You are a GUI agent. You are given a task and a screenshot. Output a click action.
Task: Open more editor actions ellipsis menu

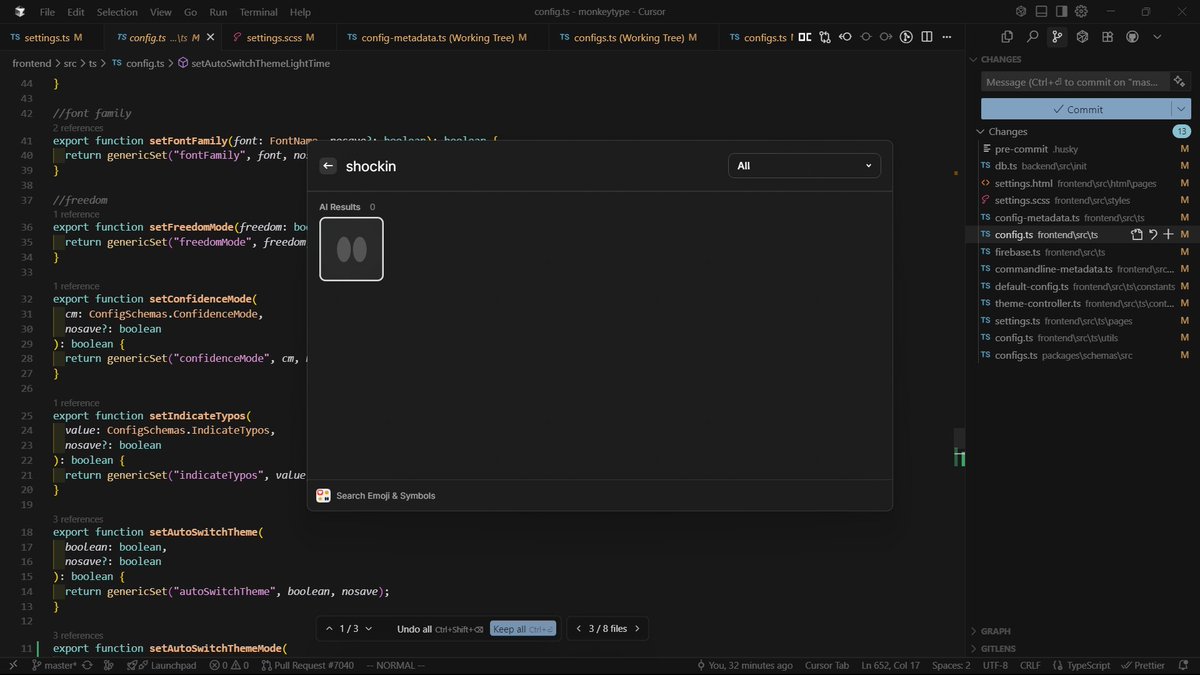tap(947, 37)
